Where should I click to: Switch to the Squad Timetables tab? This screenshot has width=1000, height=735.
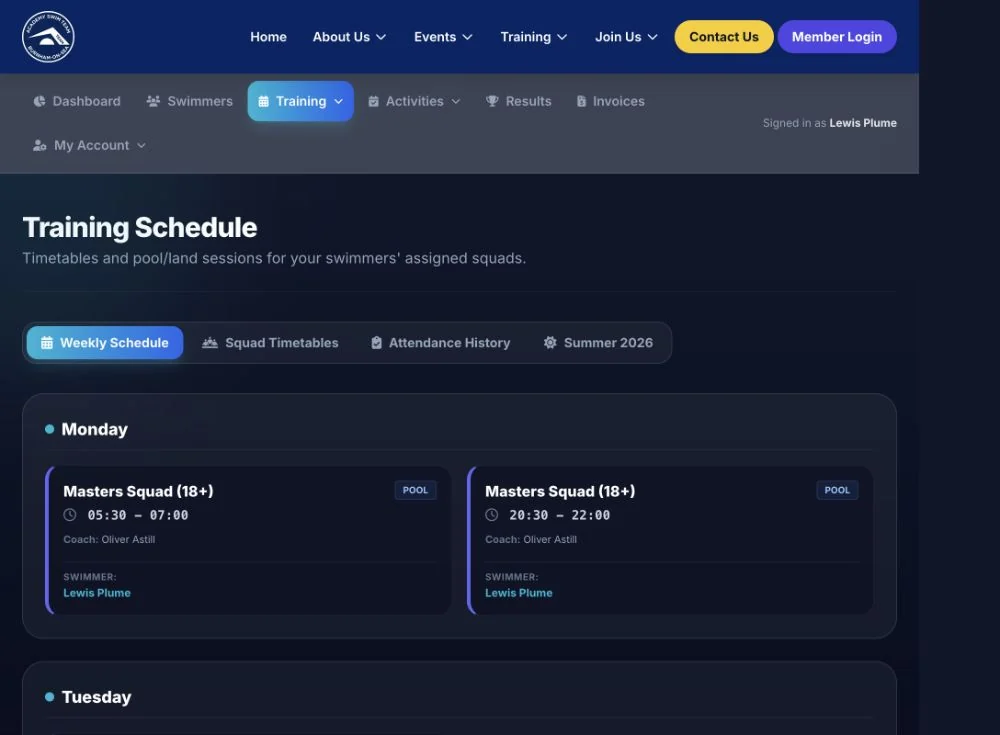[x=270, y=343]
